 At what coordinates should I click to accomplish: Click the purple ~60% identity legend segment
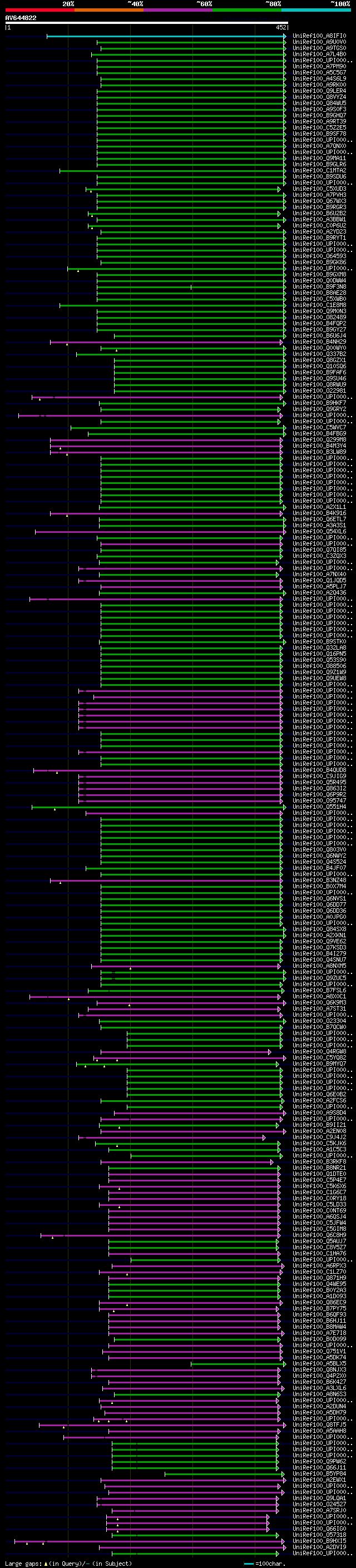pyautogui.click(x=179, y=10)
